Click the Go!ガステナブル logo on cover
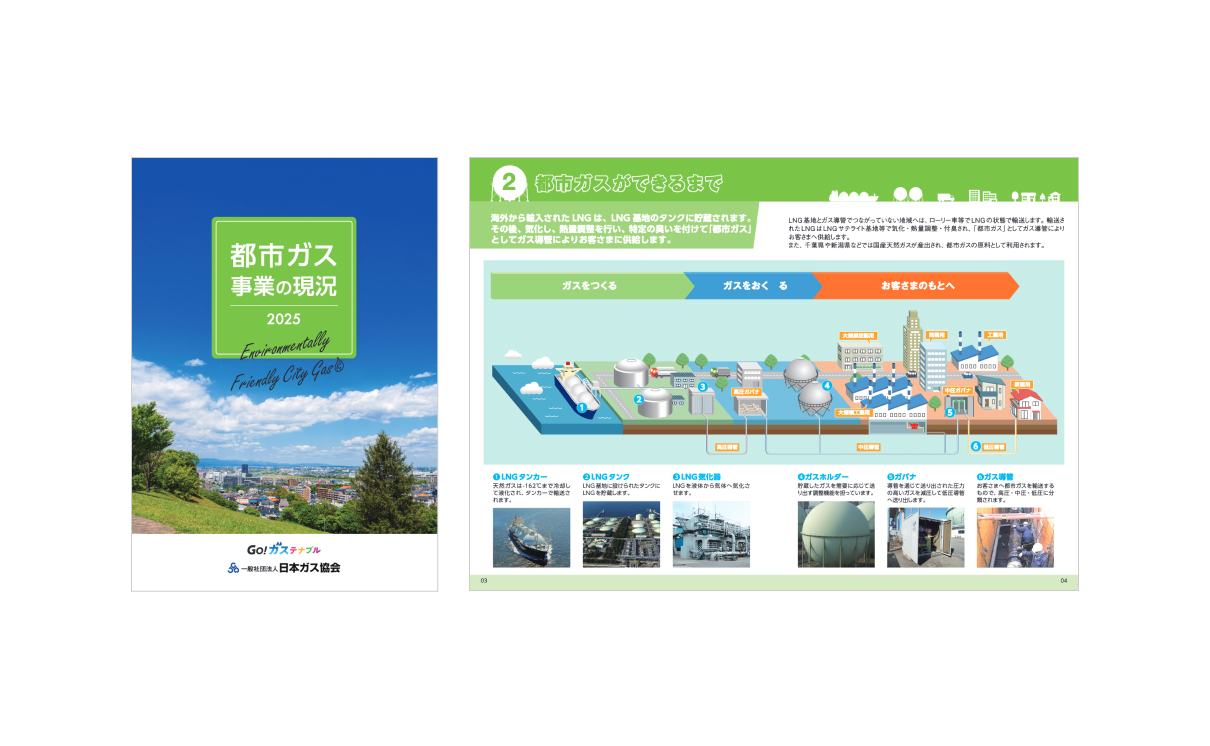Screen dimensions: 1210x746 [284, 550]
